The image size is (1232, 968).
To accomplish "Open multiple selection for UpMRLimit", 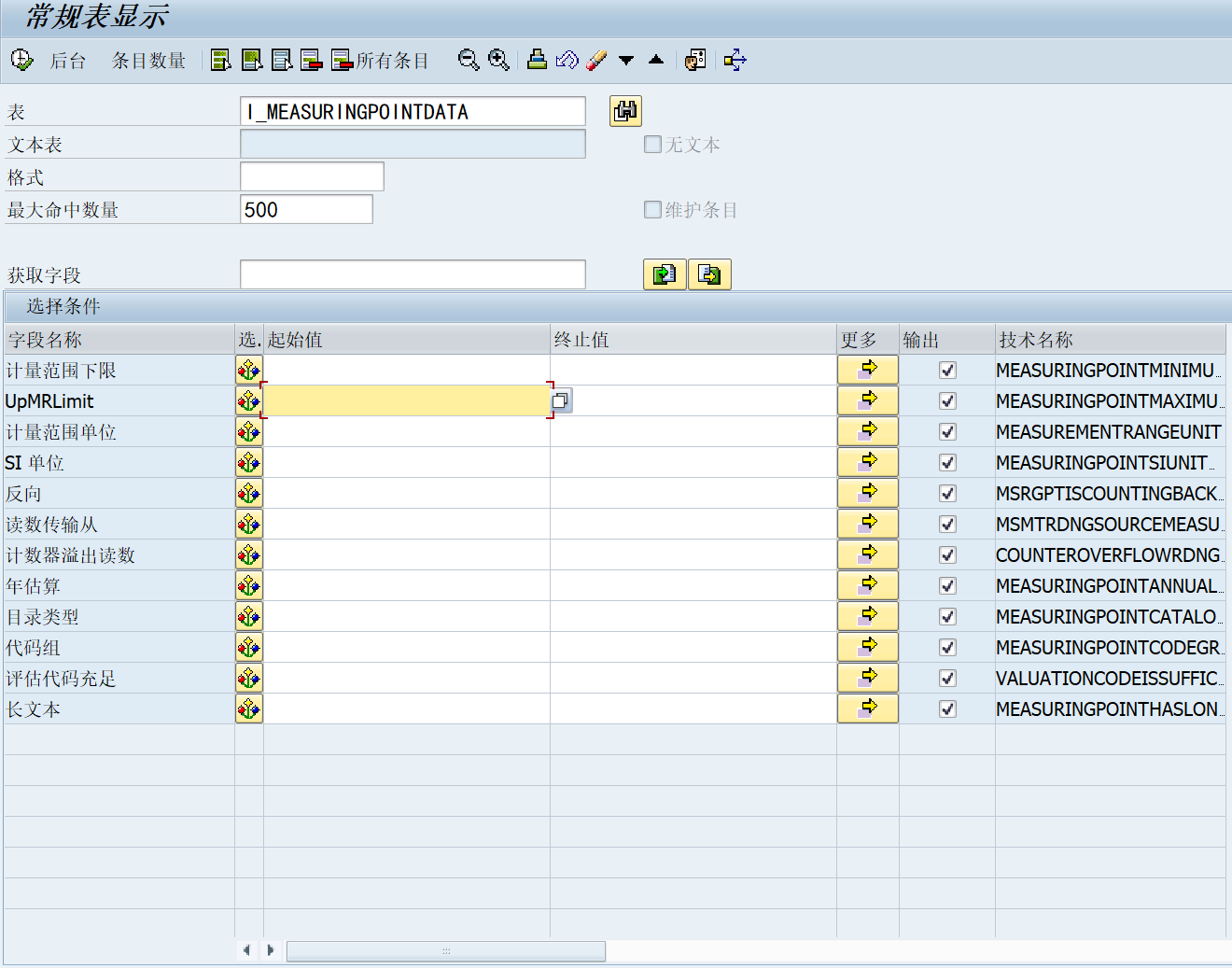I will pyautogui.click(x=868, y=400).
